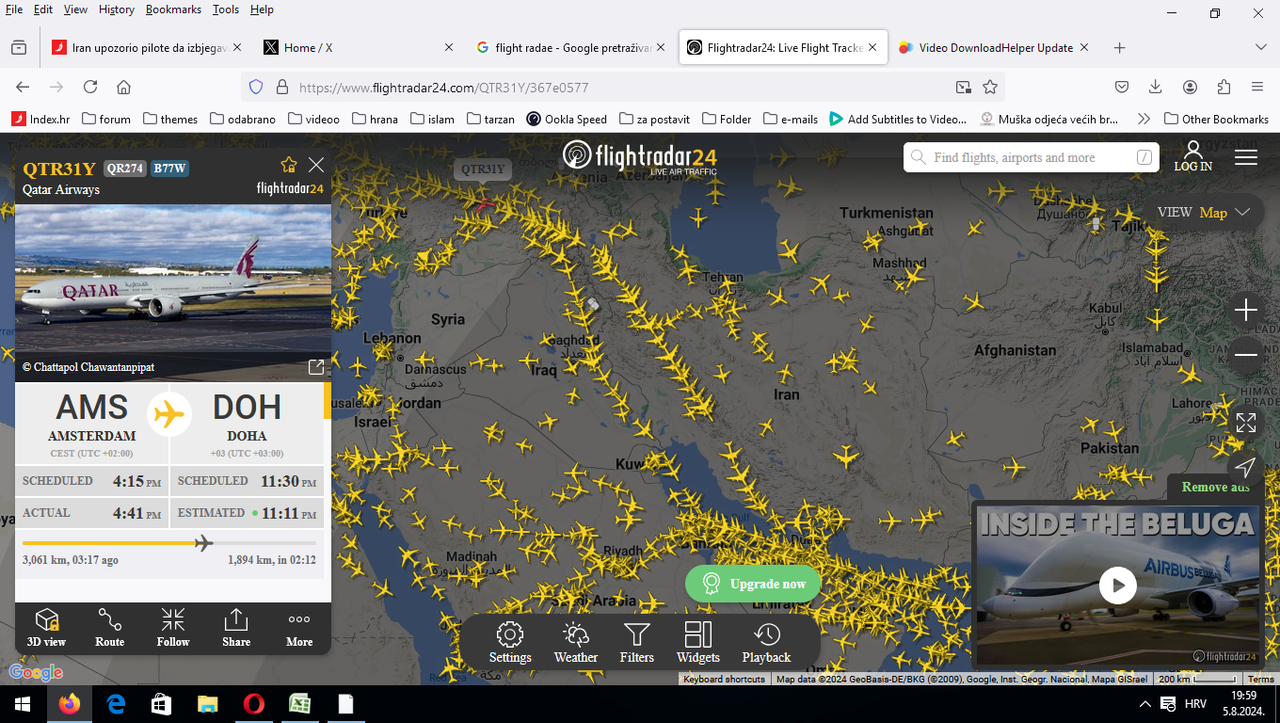Screen dimensions: 1280x723
Task: Share flight QTR31Y
Action: tap(236, 628)
